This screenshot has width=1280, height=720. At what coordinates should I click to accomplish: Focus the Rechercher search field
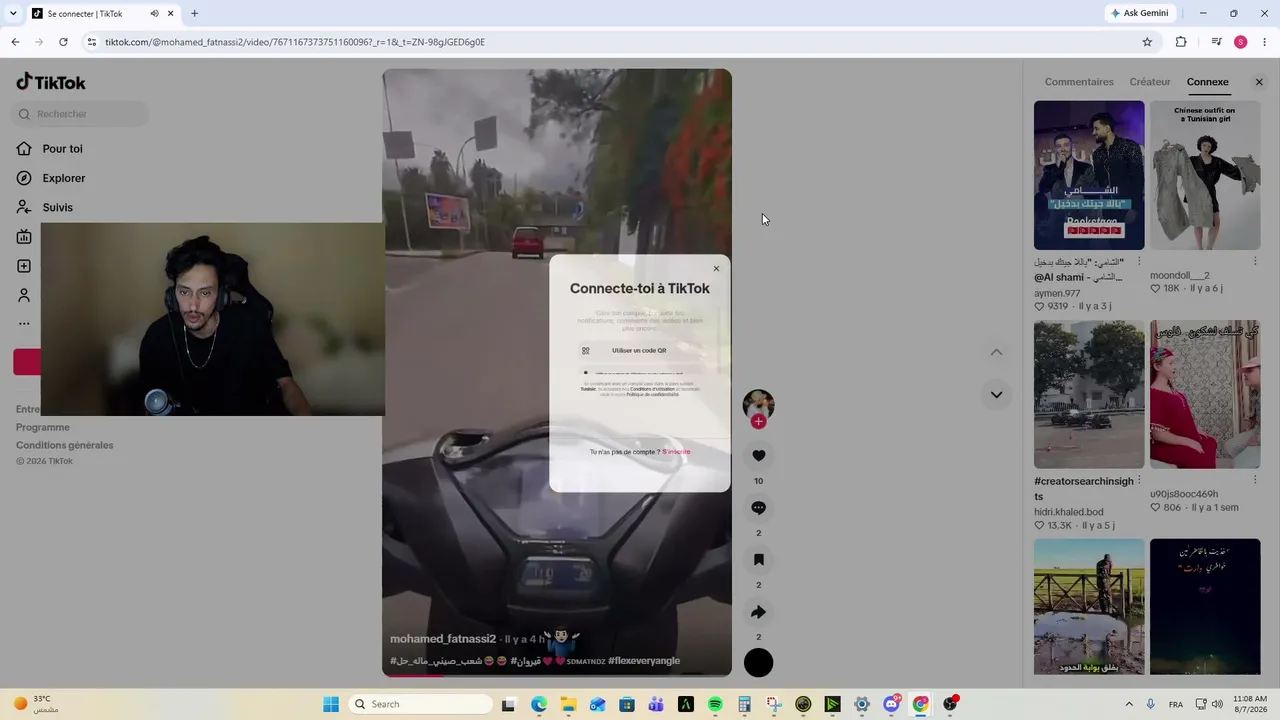click(x=82, y=114)
